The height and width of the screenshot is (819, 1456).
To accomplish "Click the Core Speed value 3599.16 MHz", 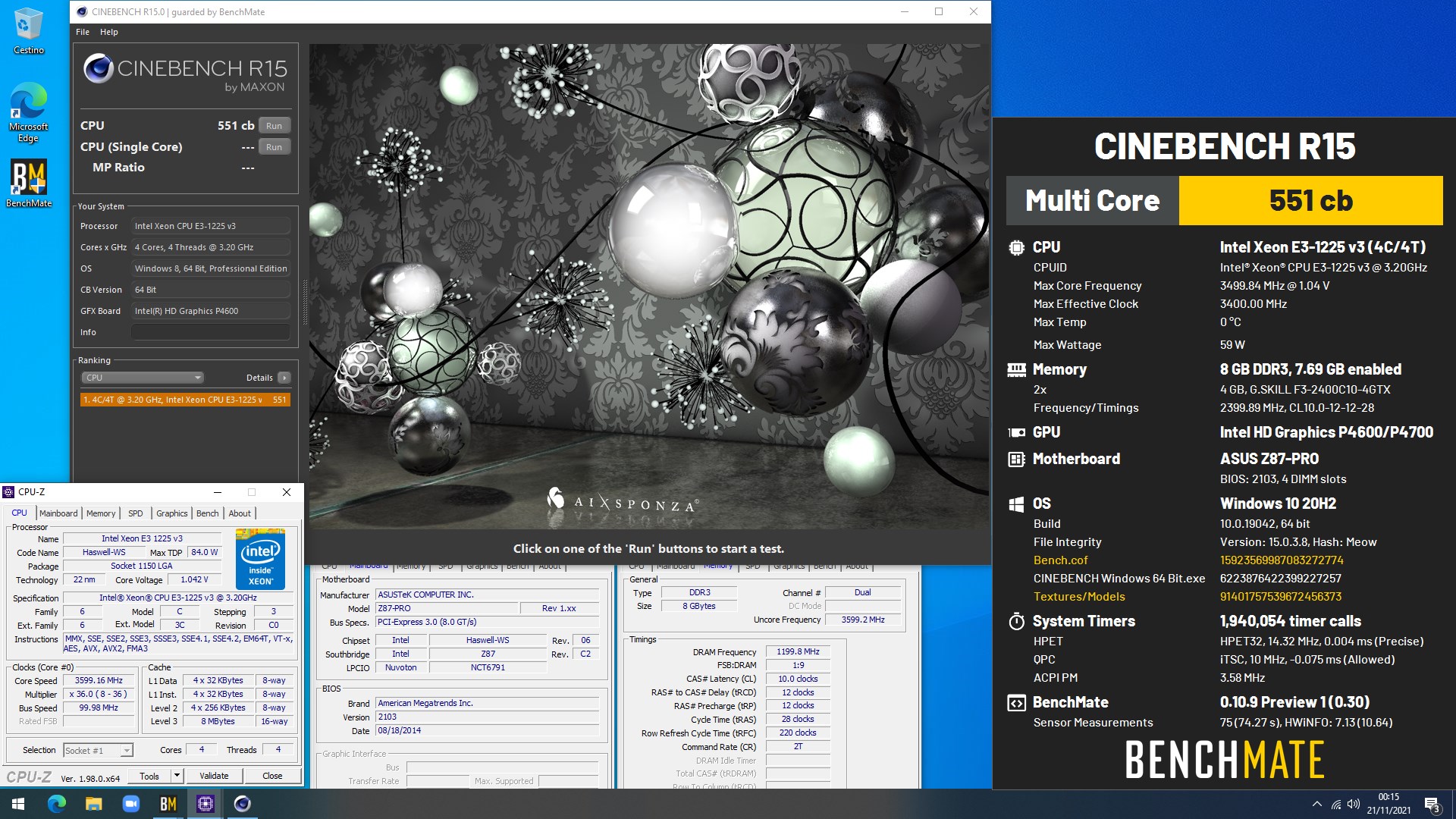I will click(99, 680).
